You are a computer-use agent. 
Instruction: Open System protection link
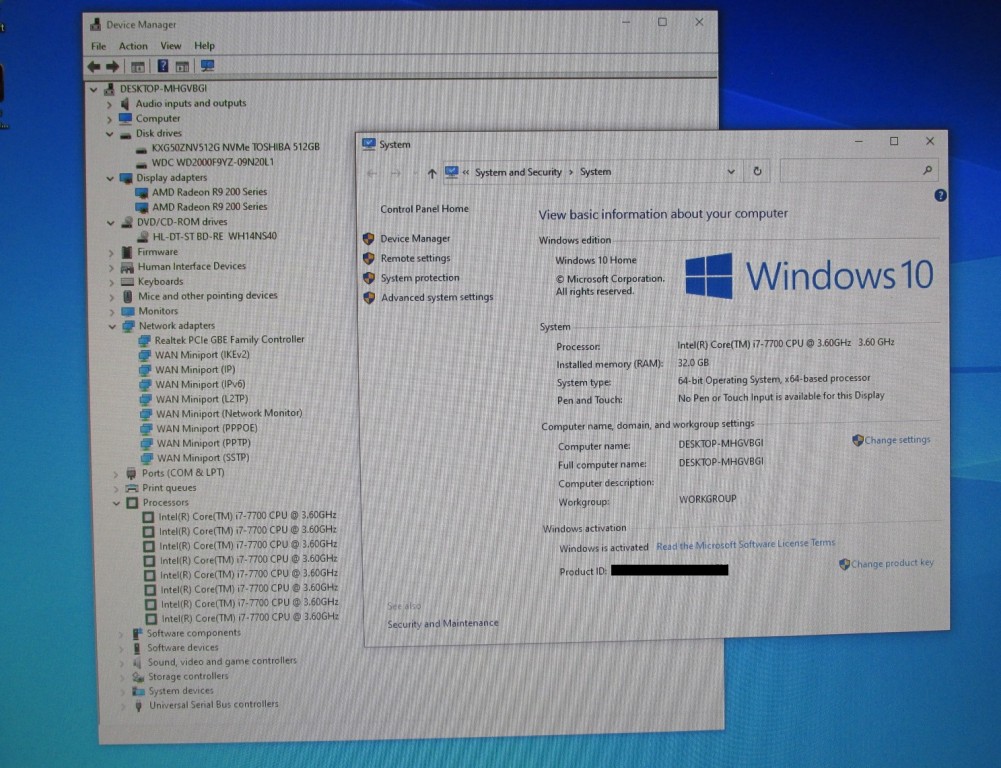coord(420,278)
